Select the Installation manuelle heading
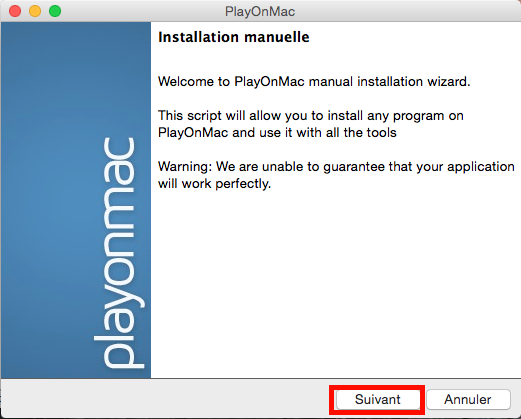The width and height of the screenshot is (521, 419). [x=234, y=37]
